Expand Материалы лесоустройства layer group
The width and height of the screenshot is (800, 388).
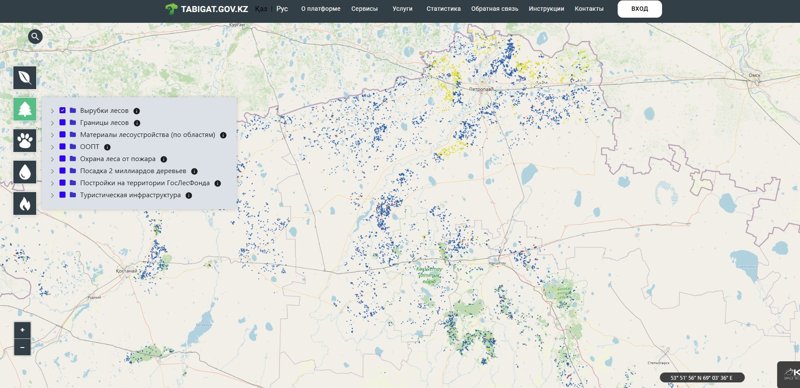click(52, 135)
